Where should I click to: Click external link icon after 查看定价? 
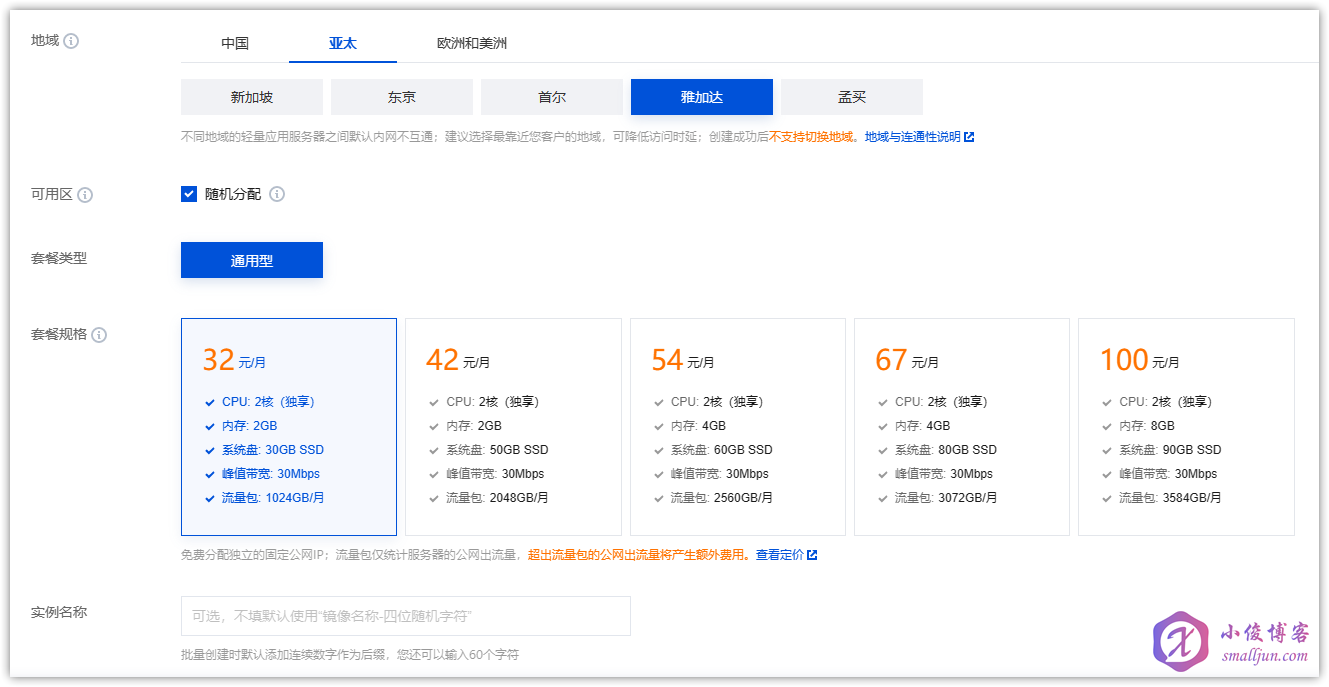(x=812, y=555)
